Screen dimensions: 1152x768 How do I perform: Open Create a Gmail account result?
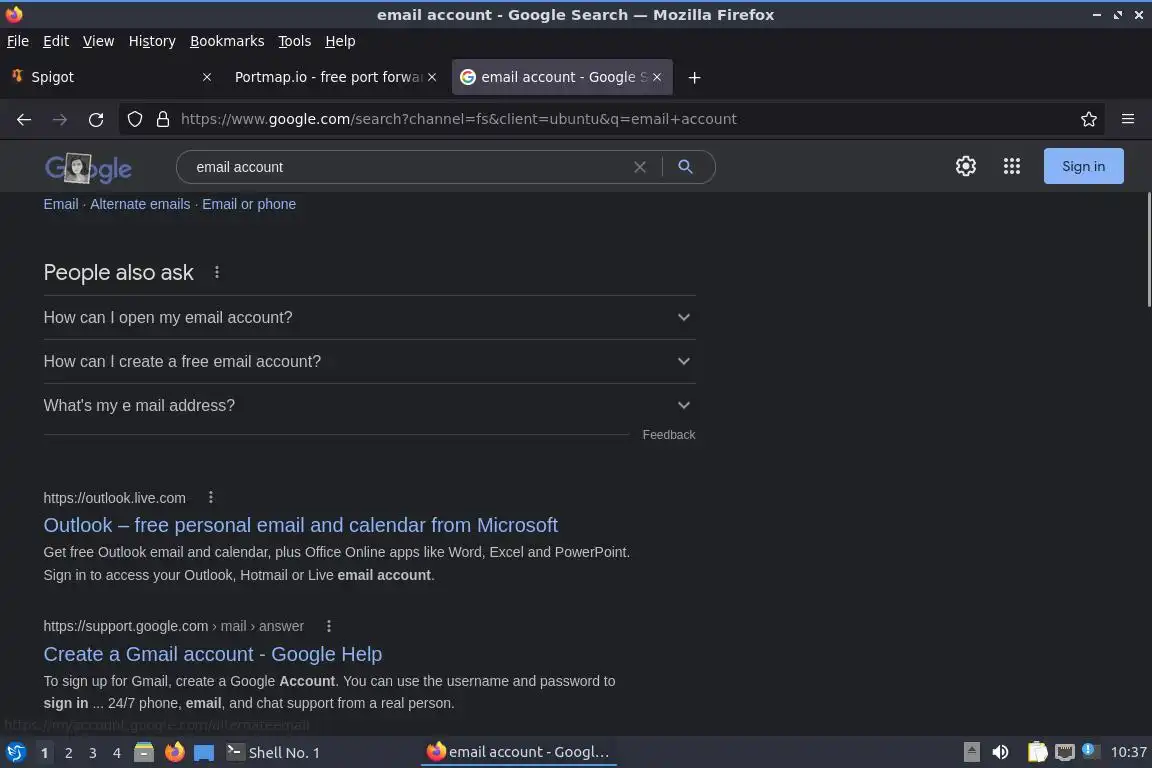[x=212, y=654]
